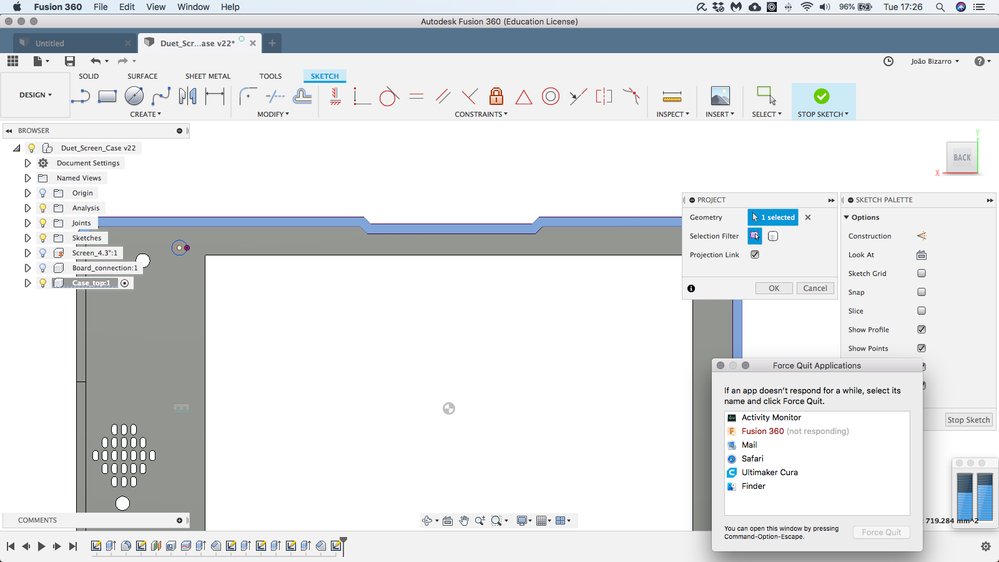Switch to the SHEET METAL tab

click(208, 76)
